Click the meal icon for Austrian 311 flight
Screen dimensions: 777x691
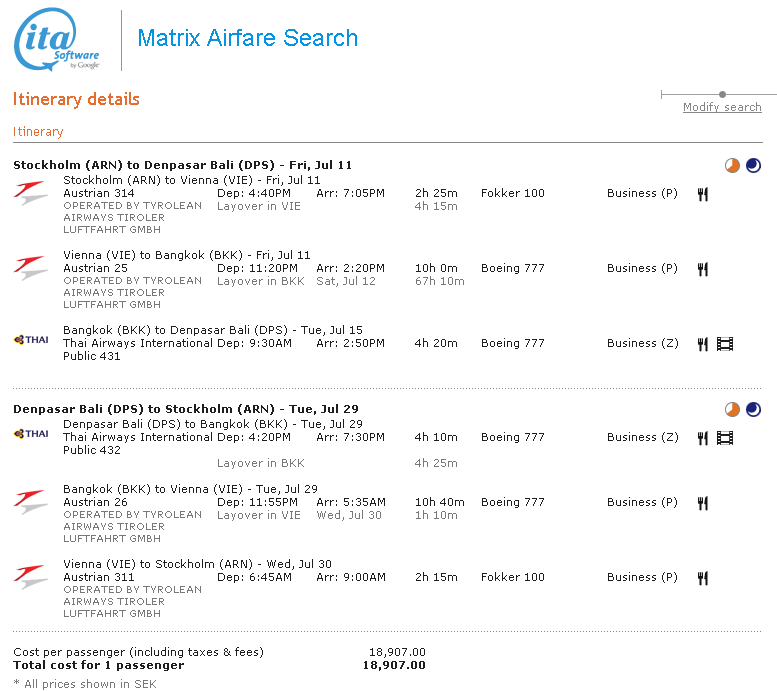pyautogui.click(x=703, y=578)
